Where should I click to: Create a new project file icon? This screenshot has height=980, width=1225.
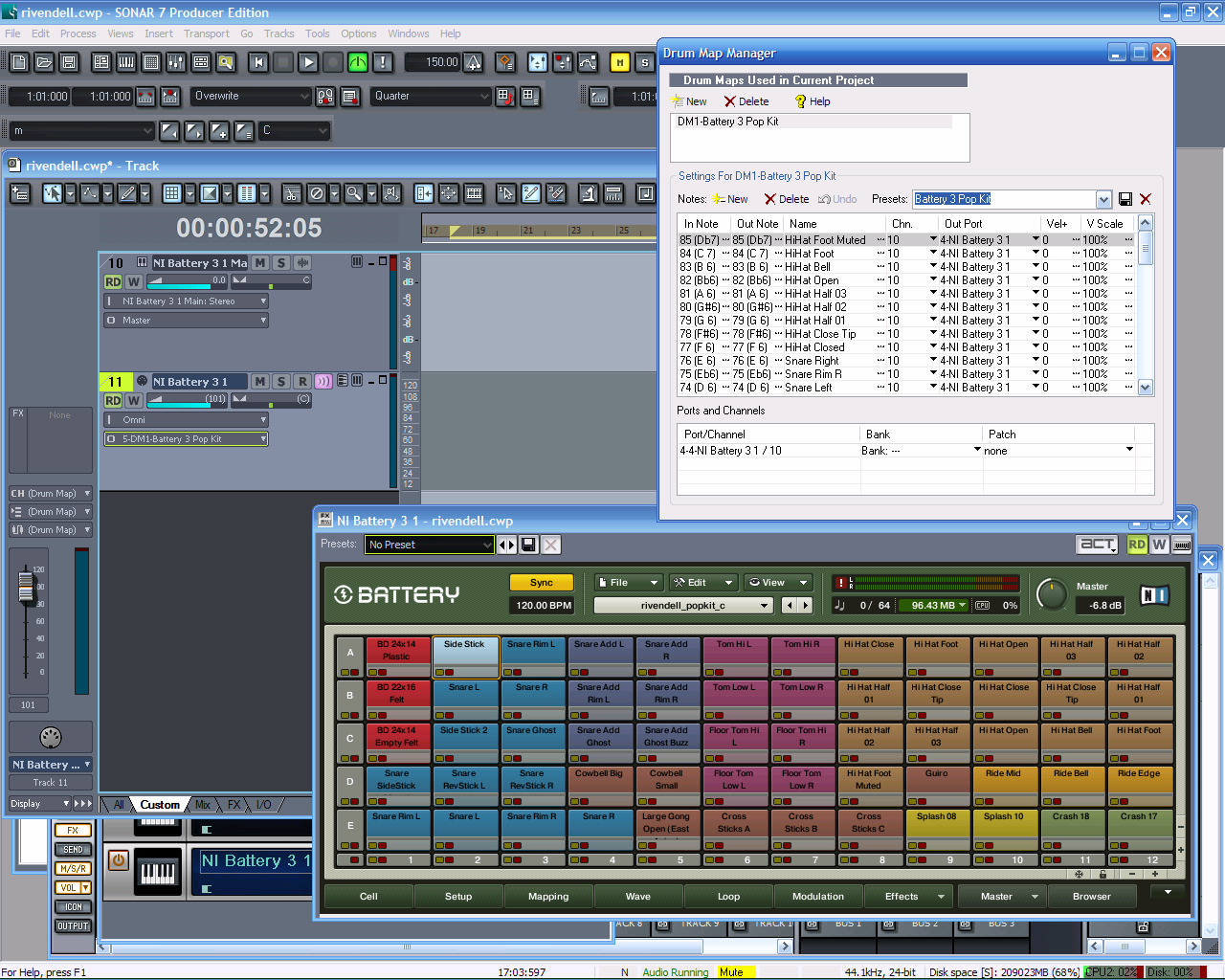19,62
